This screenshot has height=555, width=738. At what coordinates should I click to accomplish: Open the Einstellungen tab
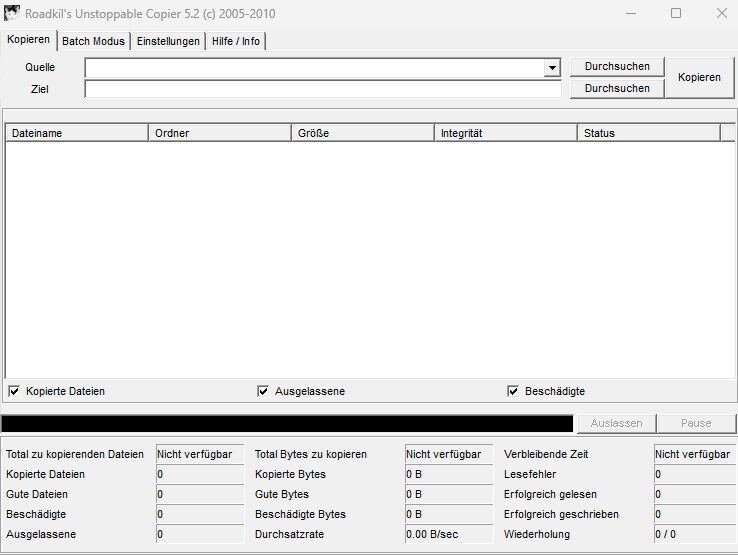click(168, 41)
